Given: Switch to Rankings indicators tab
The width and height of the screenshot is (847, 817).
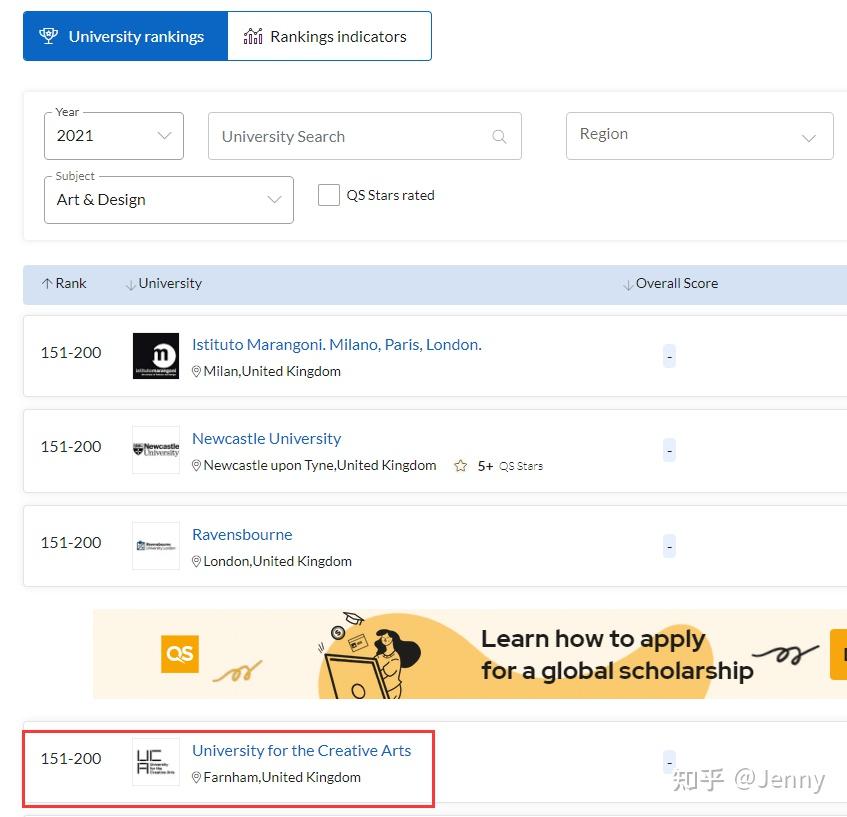Looking at the screenshot, I should (329, 37).
